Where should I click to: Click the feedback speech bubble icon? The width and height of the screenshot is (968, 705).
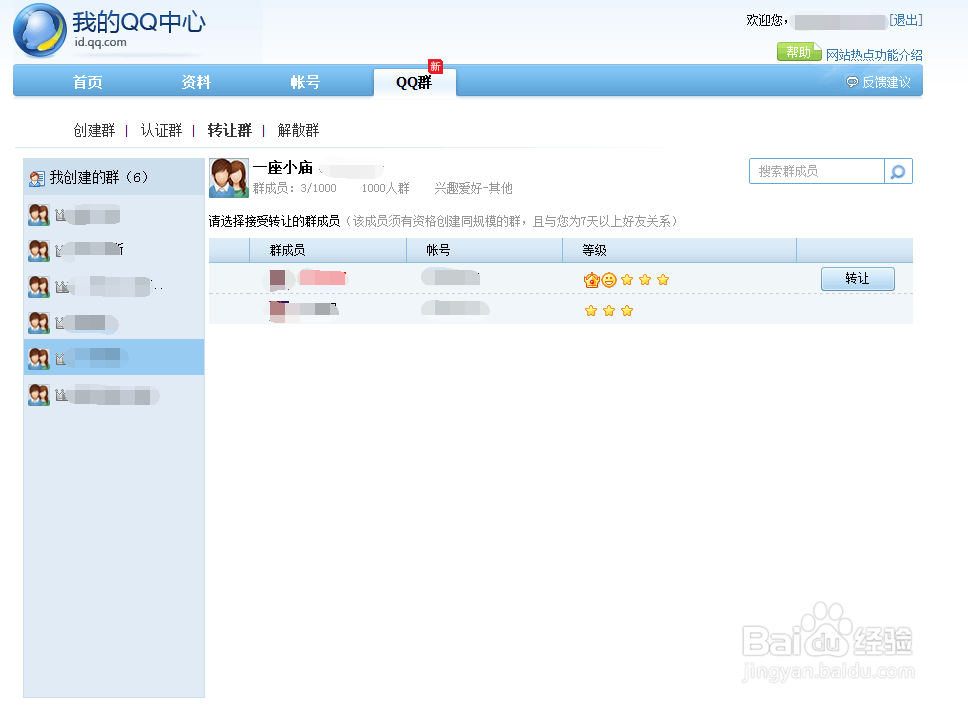852,82
